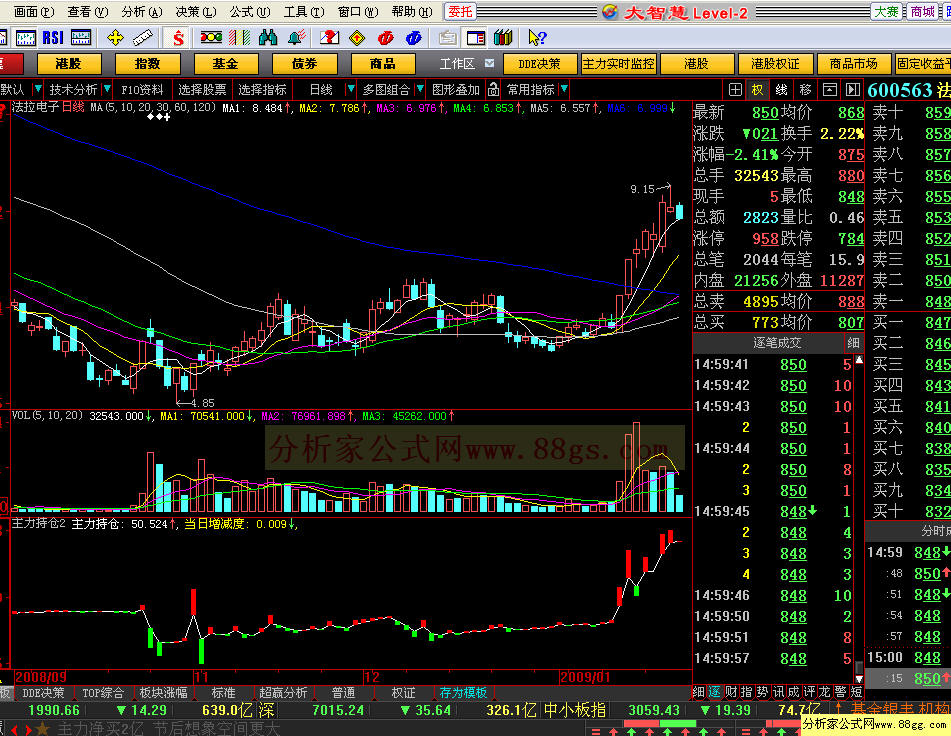The image size is (951, 736).
Task: Toggle the 龙 tab in bottom strip
Action: (824, 692)
